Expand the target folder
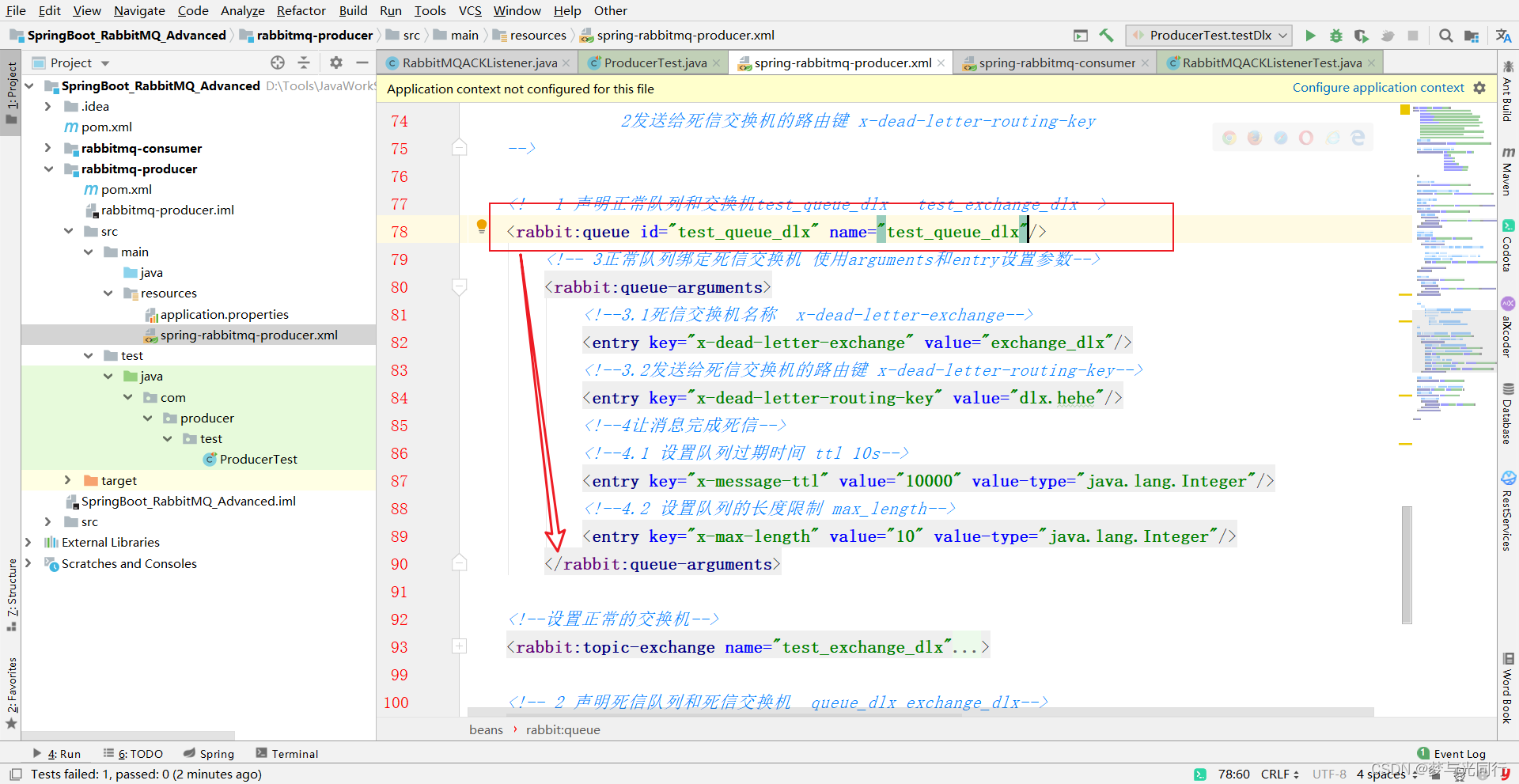This screenshot has height=784, width=1519. 67,480
